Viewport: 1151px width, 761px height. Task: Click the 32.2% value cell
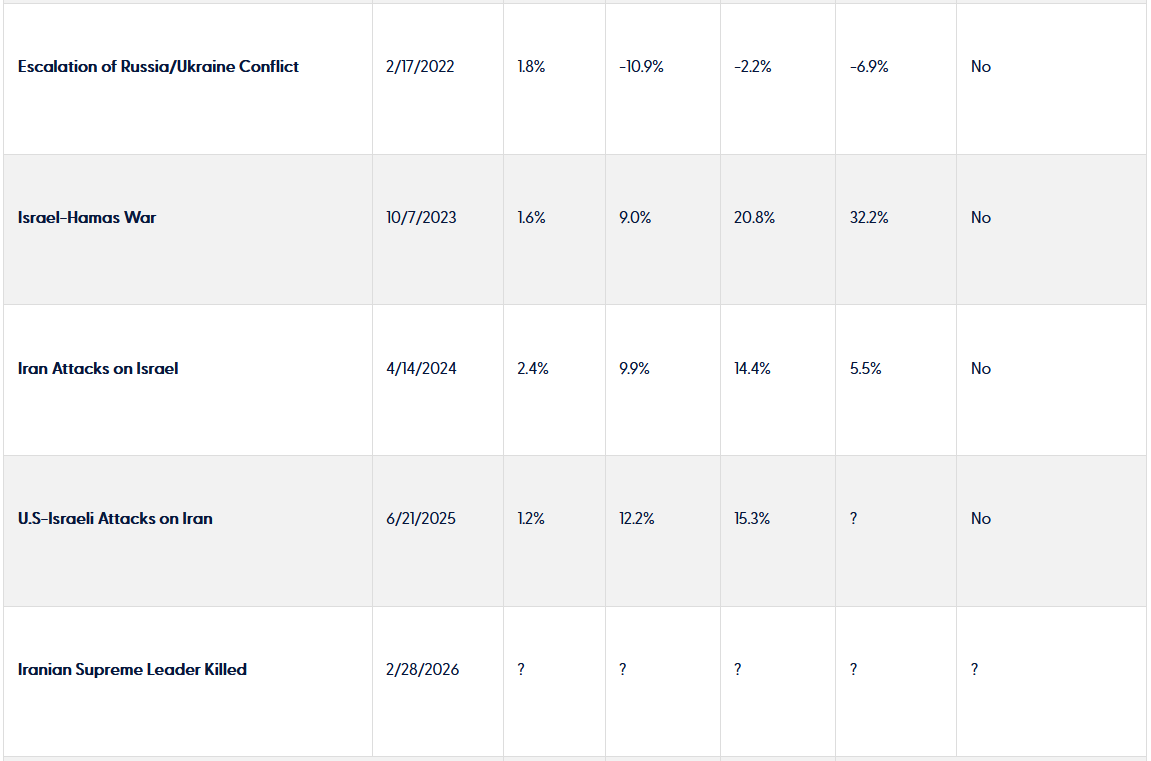pyautogui.click(x=868, y=217)
